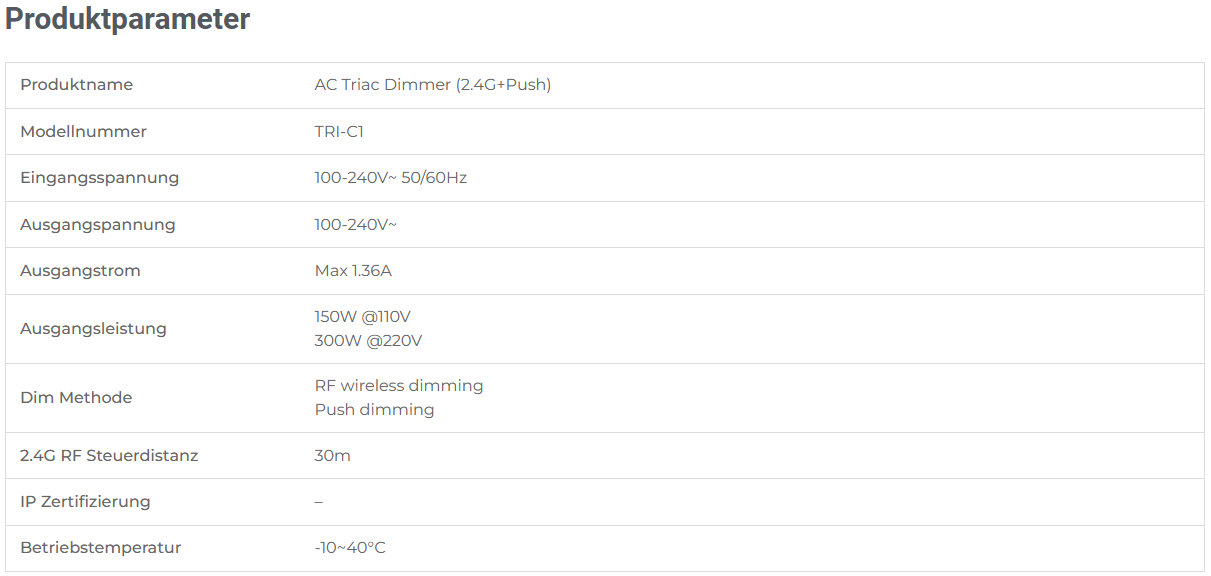Screen dimensions: 1211x576
Task: Click the Ausgangsleistung label
Action: pyautogui.click(x=93, y=328)
